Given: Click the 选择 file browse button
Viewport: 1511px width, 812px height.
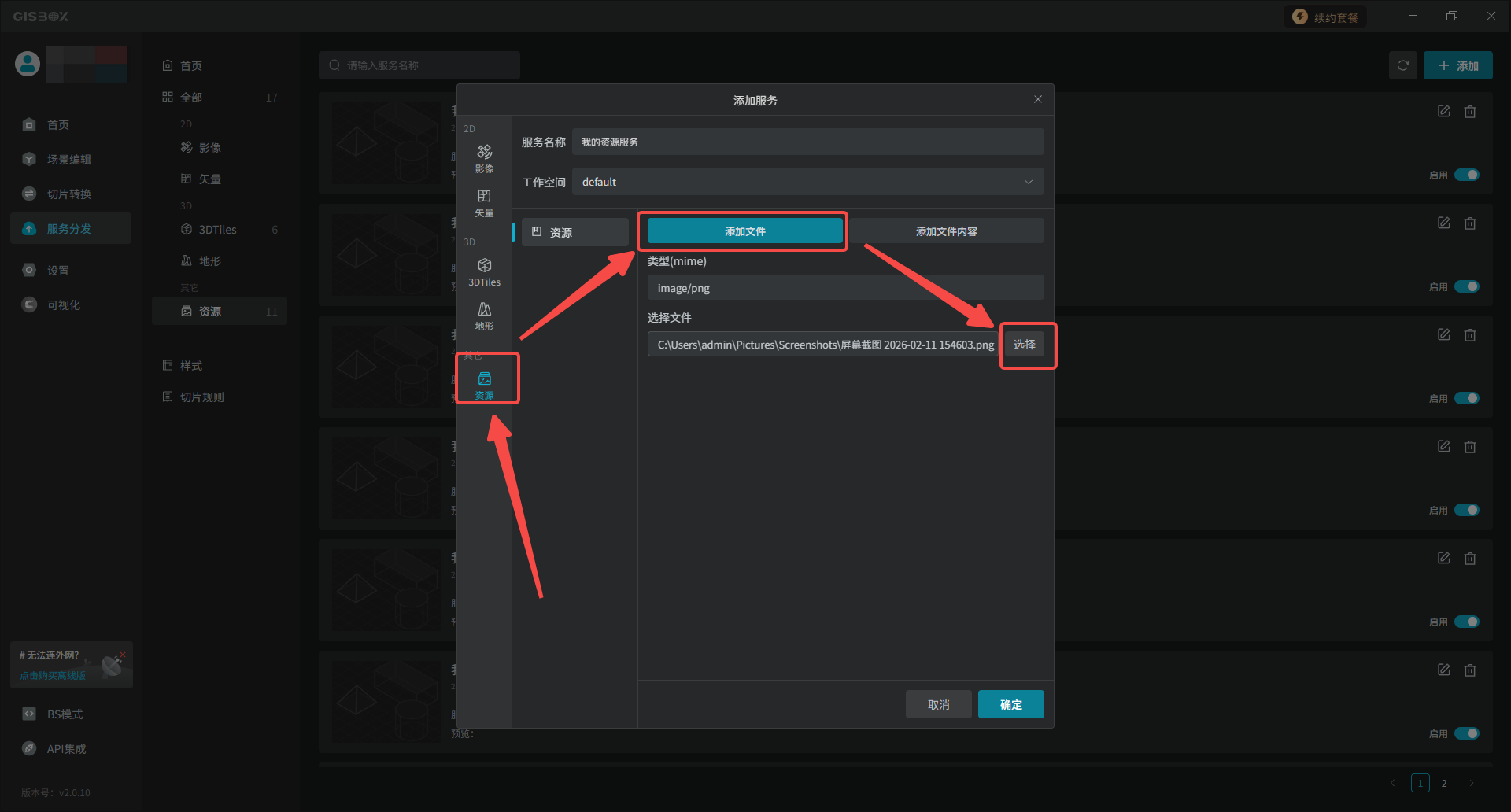Looking at the screenshot, I should click(x=1024, y=345).
